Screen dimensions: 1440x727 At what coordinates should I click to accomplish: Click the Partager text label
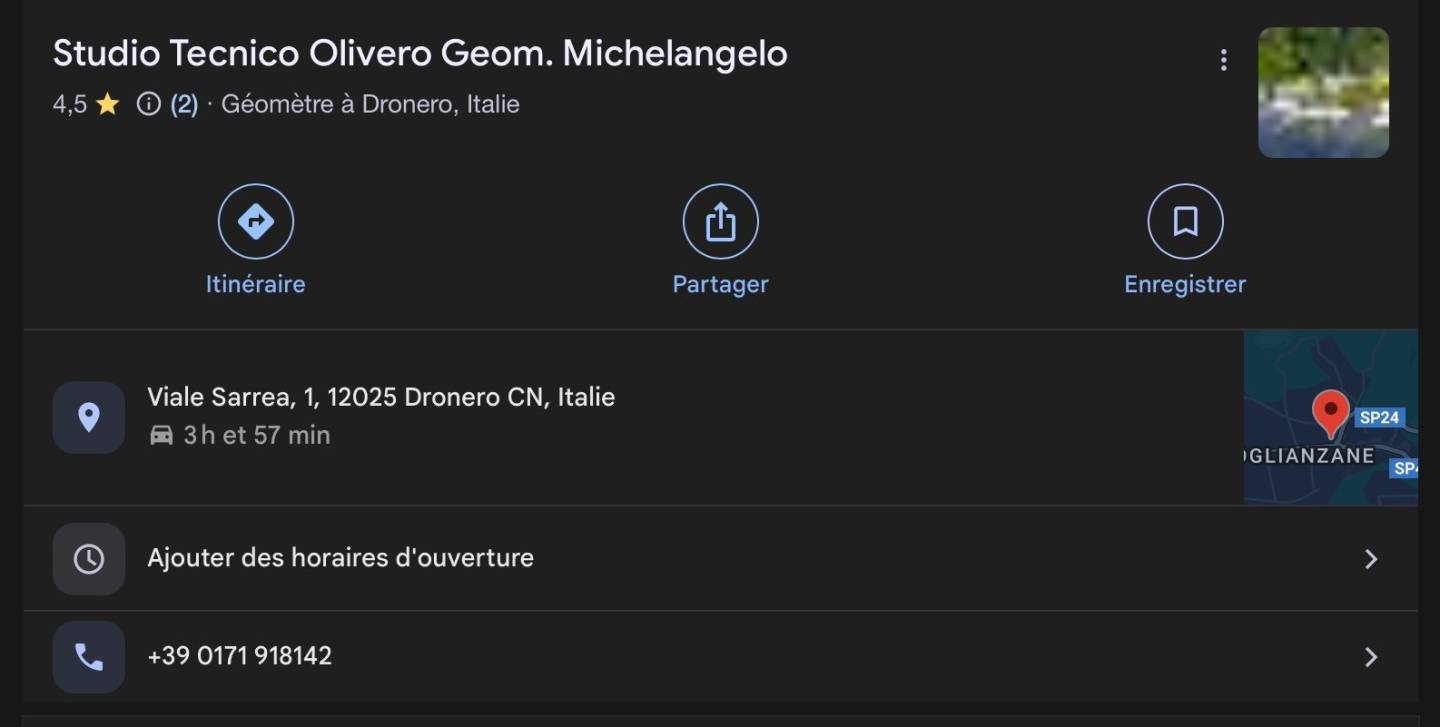tap(720, 284)
